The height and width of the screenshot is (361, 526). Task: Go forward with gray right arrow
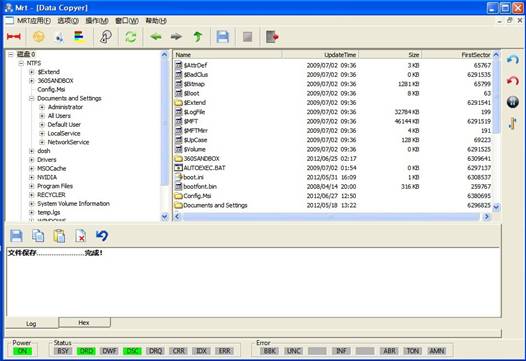click(176, 37)
